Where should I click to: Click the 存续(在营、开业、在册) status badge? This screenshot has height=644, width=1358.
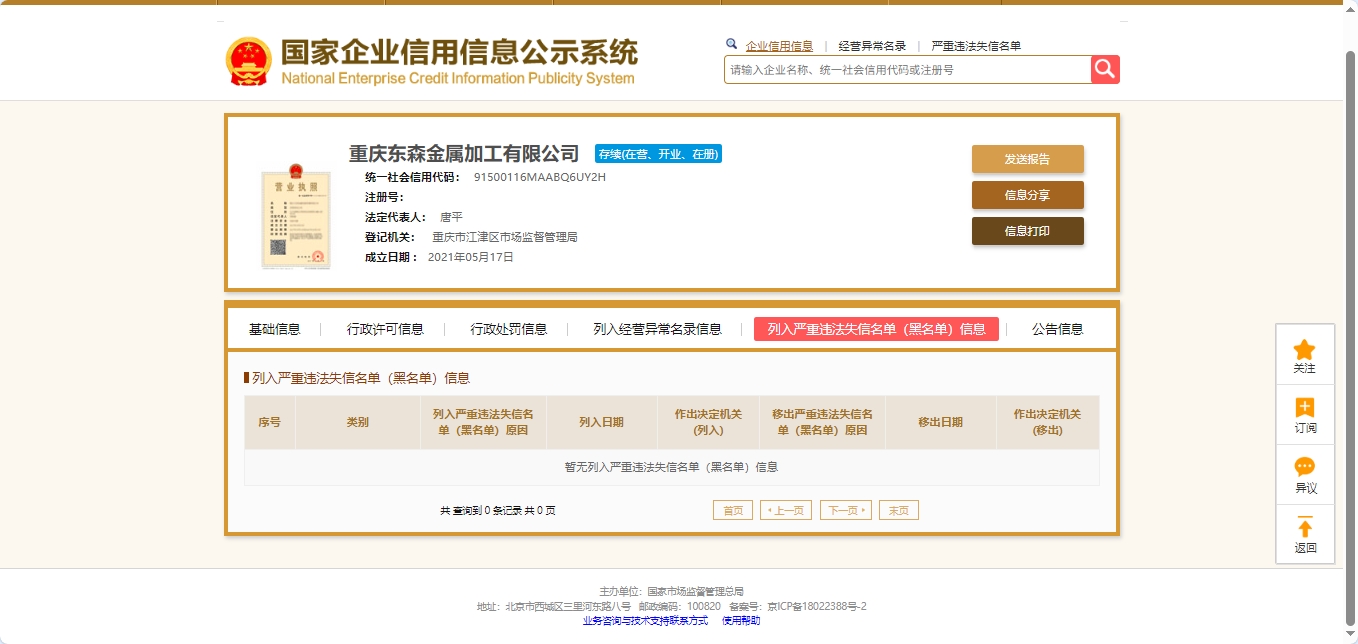[658, 154]
